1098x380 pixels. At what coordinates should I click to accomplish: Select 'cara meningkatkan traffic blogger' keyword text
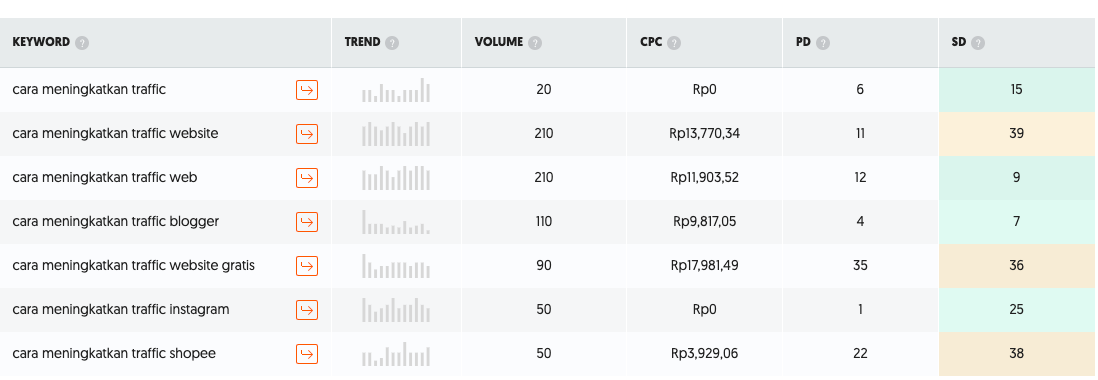pyautogui.click(x=116, y=222)
